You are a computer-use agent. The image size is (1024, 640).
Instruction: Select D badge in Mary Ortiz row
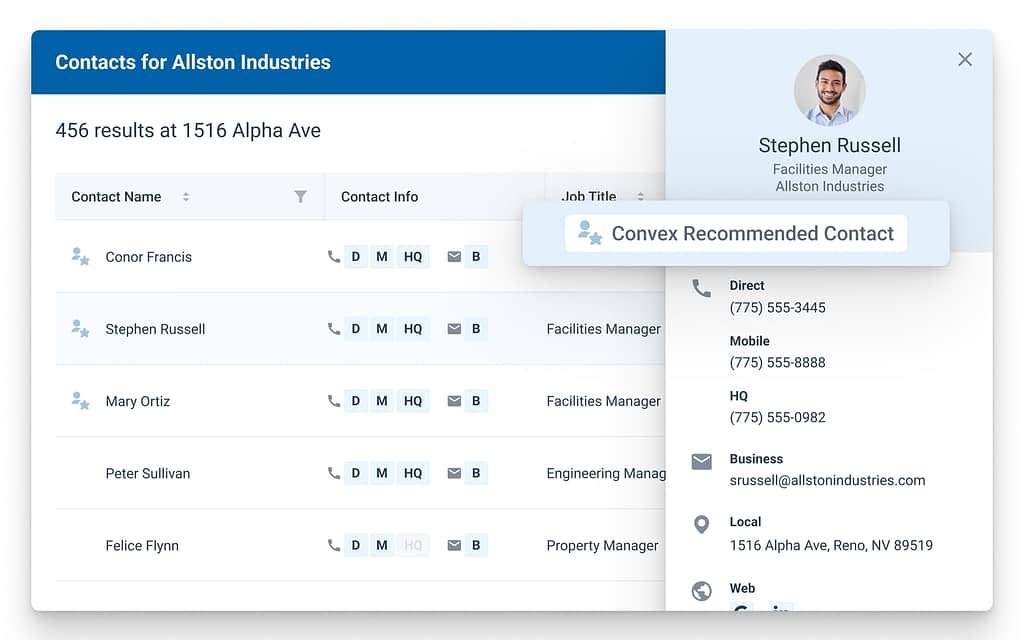pyautogui.click(x=356, y=400)
